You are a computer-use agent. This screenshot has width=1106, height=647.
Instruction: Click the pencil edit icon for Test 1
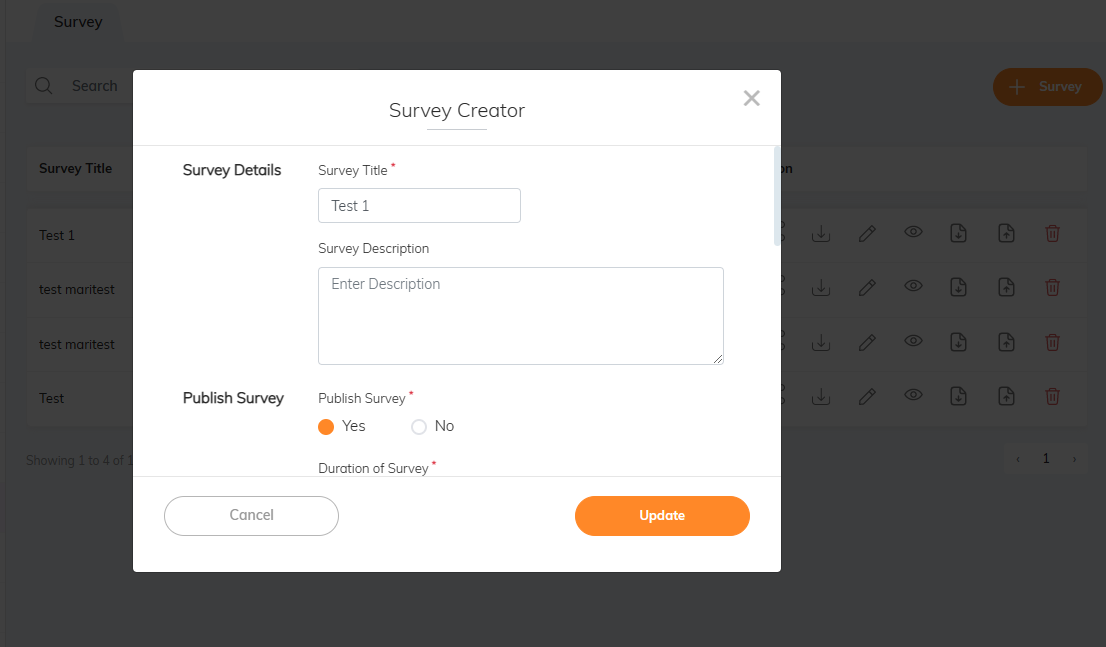click(x=867, y=234)
